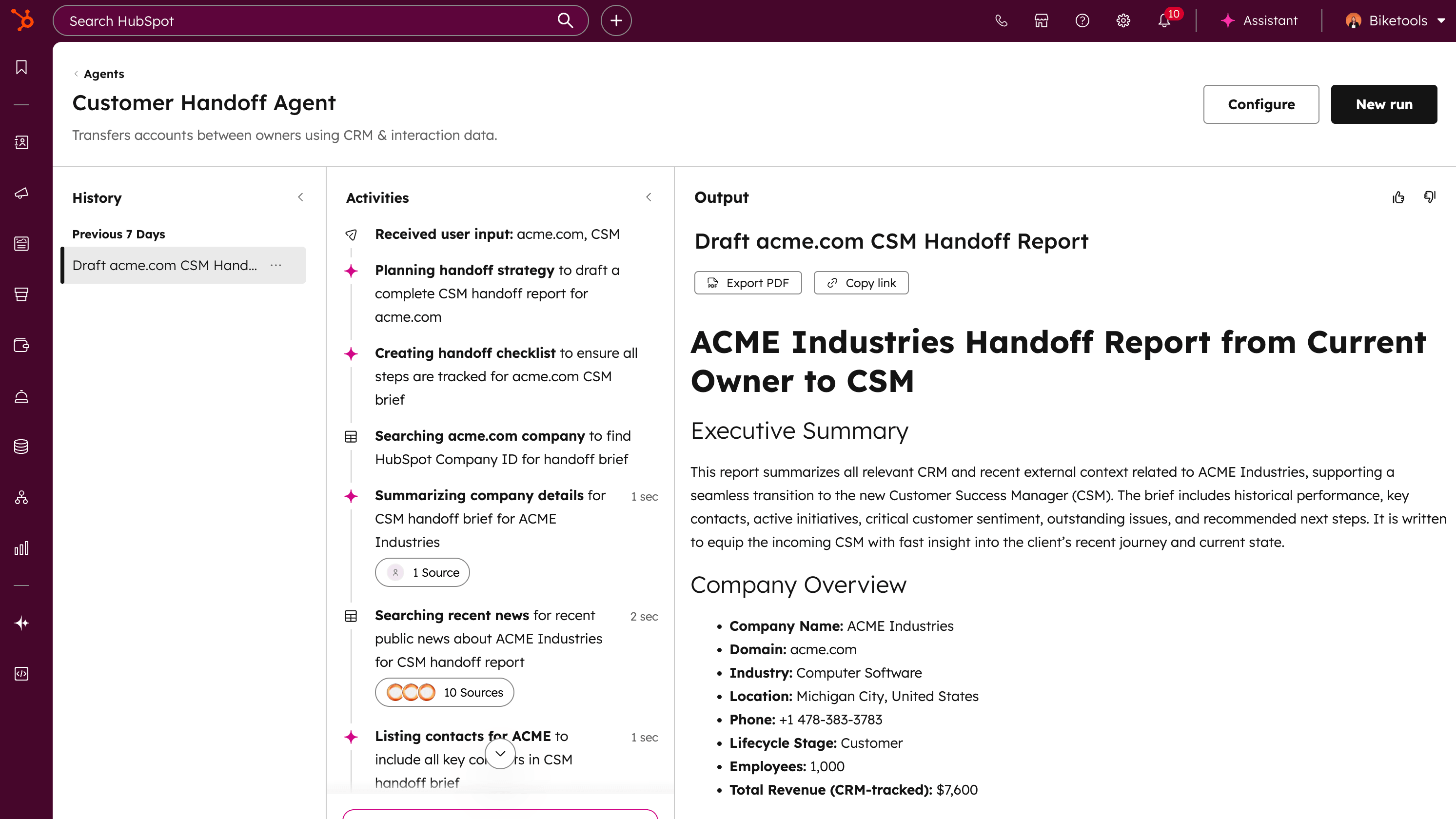Screen dimensions: 1456x819
Task: Click Planning handoff strategy activity
Action: [497, 293]
